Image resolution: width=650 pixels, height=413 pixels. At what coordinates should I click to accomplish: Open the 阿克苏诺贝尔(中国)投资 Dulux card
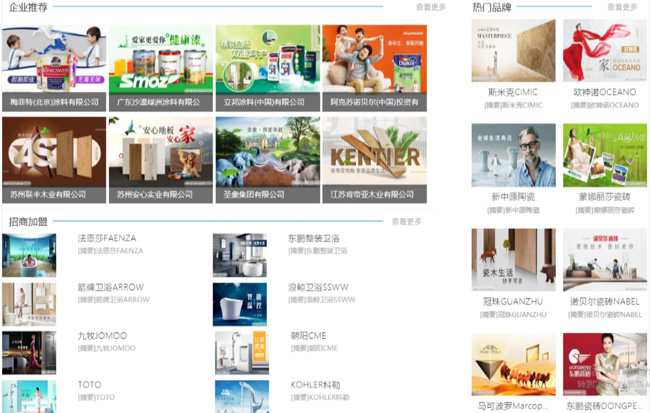click(x=375, y=68)
